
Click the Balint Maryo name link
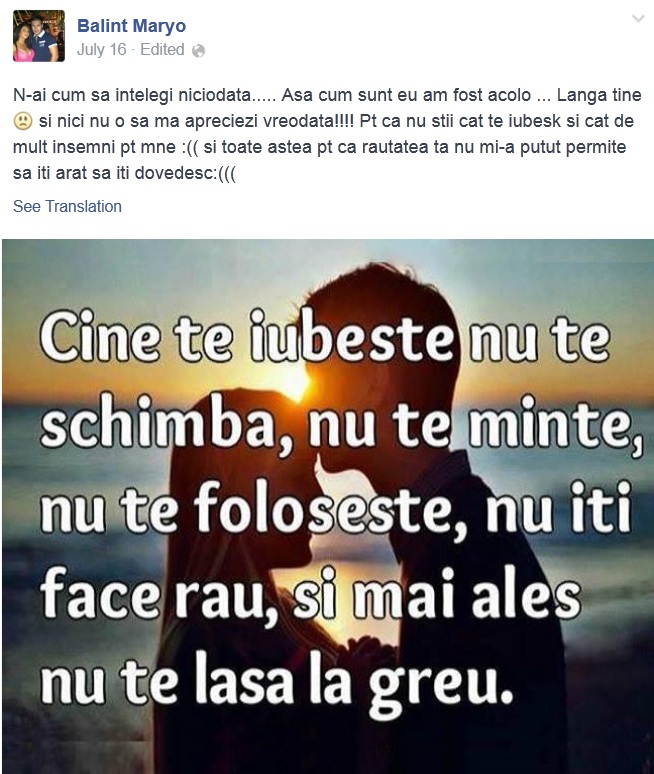point(131,26)
